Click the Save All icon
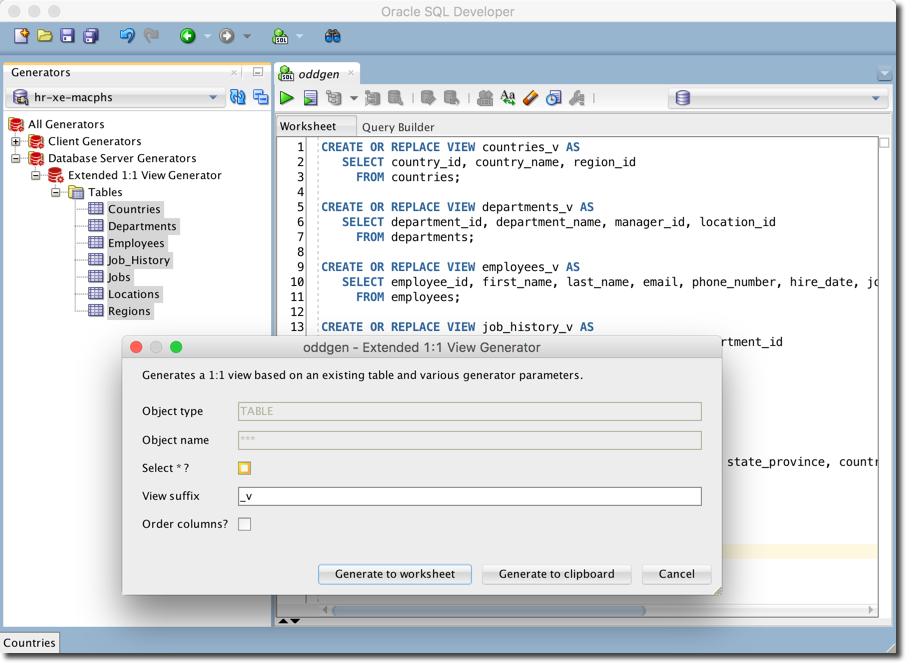The width and height of the screenshot is (906, 663). 91,36
